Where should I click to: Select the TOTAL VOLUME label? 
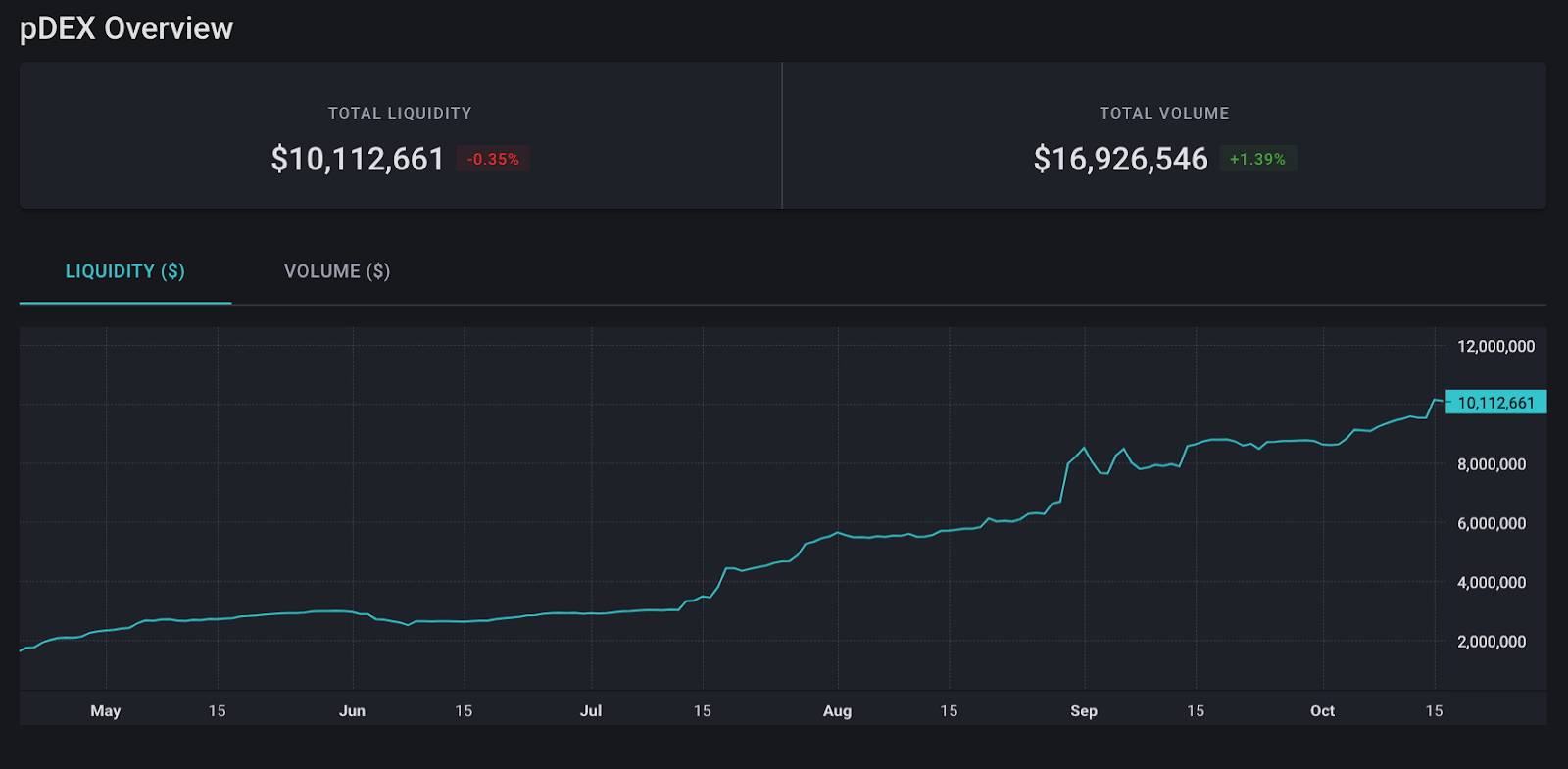1164,113
